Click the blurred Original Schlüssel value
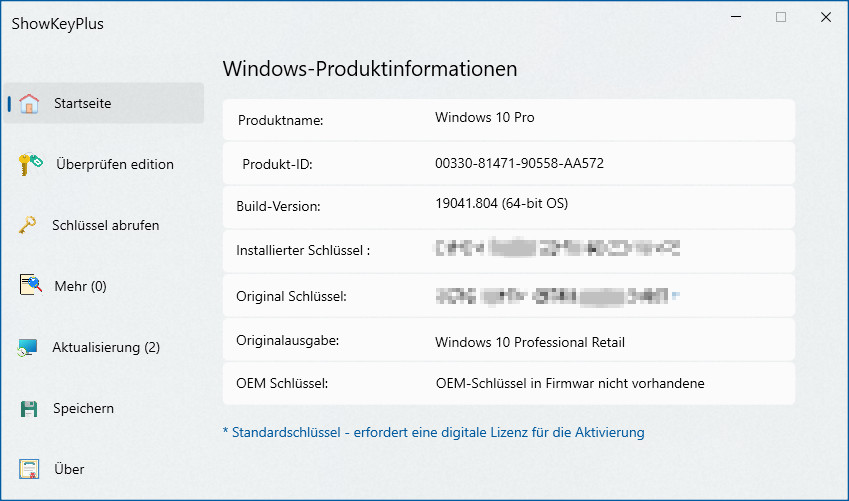Screen dimensions: 849x501 click(557, 295)
